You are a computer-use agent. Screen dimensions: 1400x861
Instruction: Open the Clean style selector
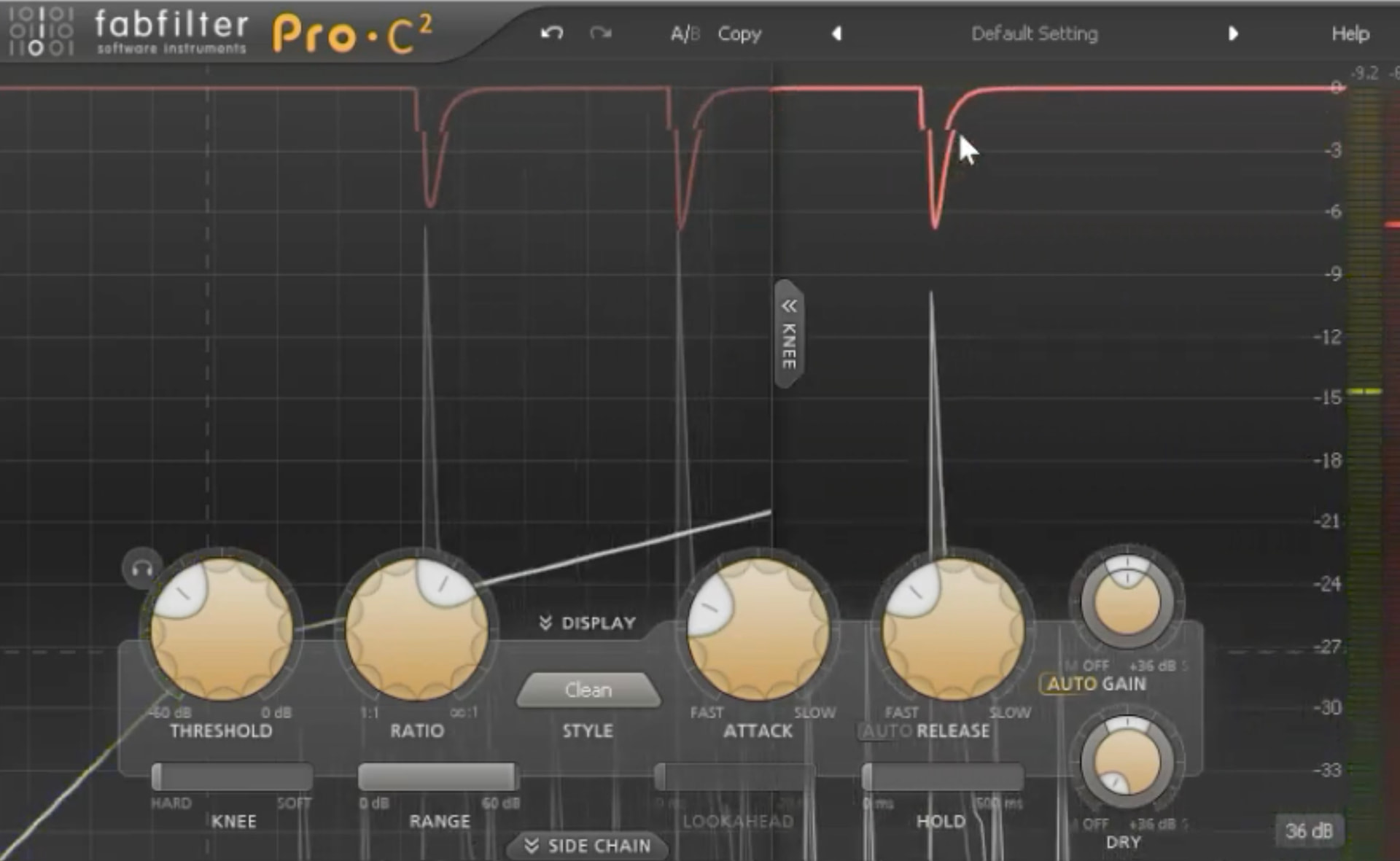coord(588,690)
